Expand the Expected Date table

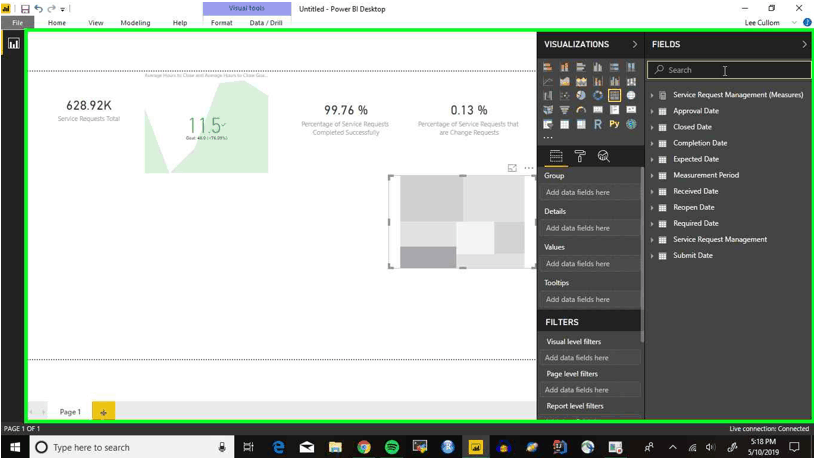point(652,160)
